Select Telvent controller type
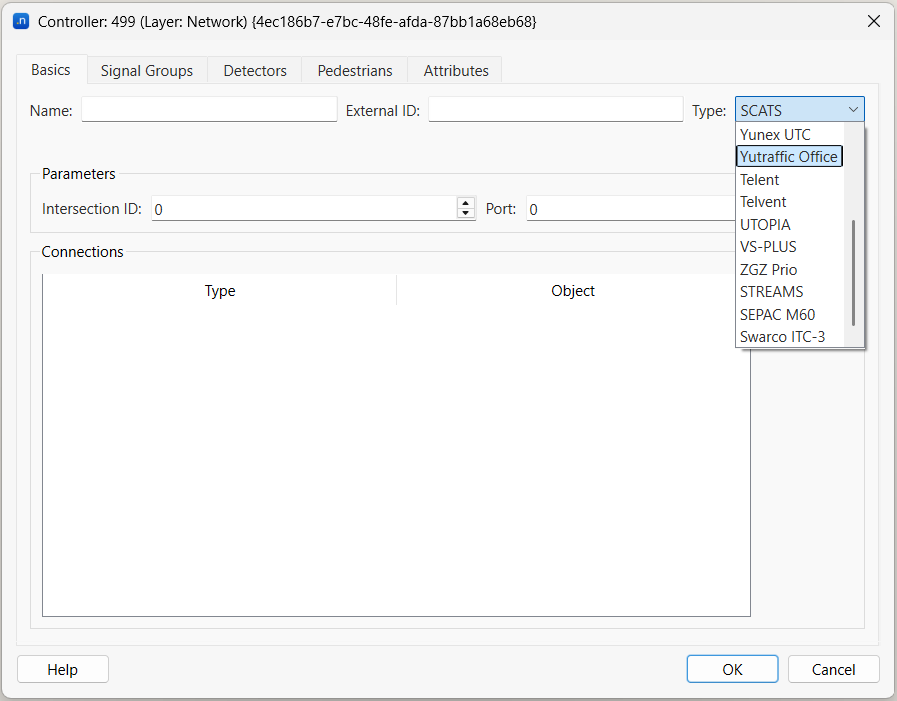Image resolution: width=897 pixels, height=701 pixels. [789, 202]
